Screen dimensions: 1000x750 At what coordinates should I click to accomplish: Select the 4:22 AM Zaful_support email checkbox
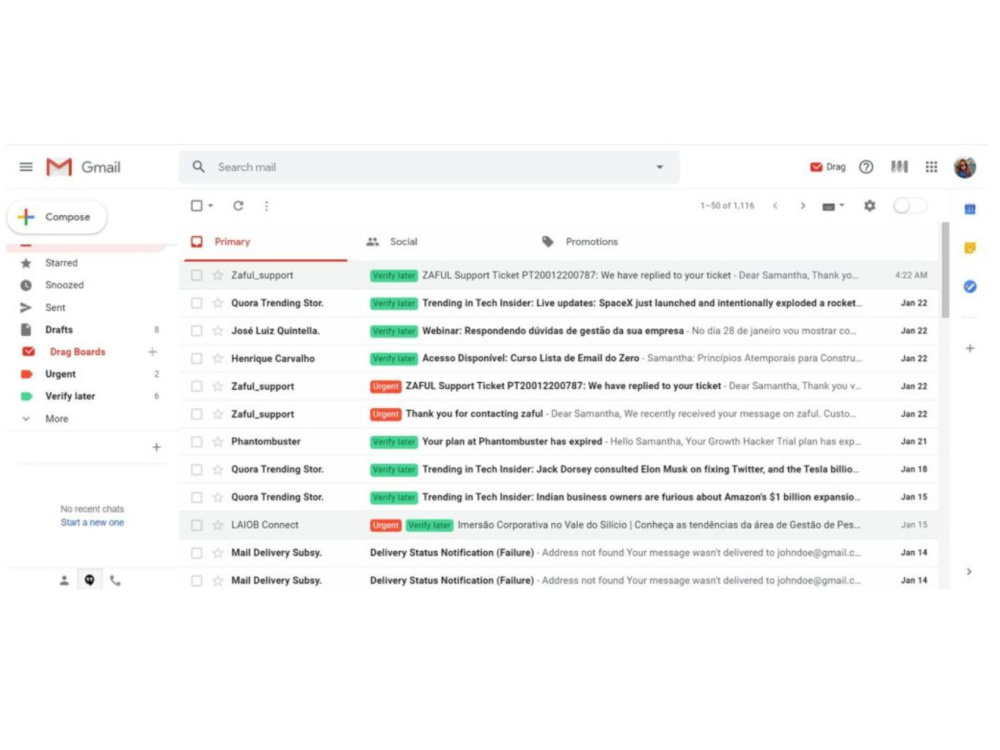[x=196, y=276]
